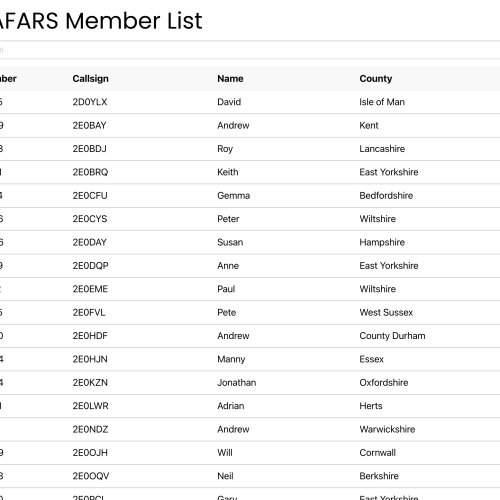Select callsign 2D0YLX cell
Viewport: 500px width, 500px height.
pos(90,102)
